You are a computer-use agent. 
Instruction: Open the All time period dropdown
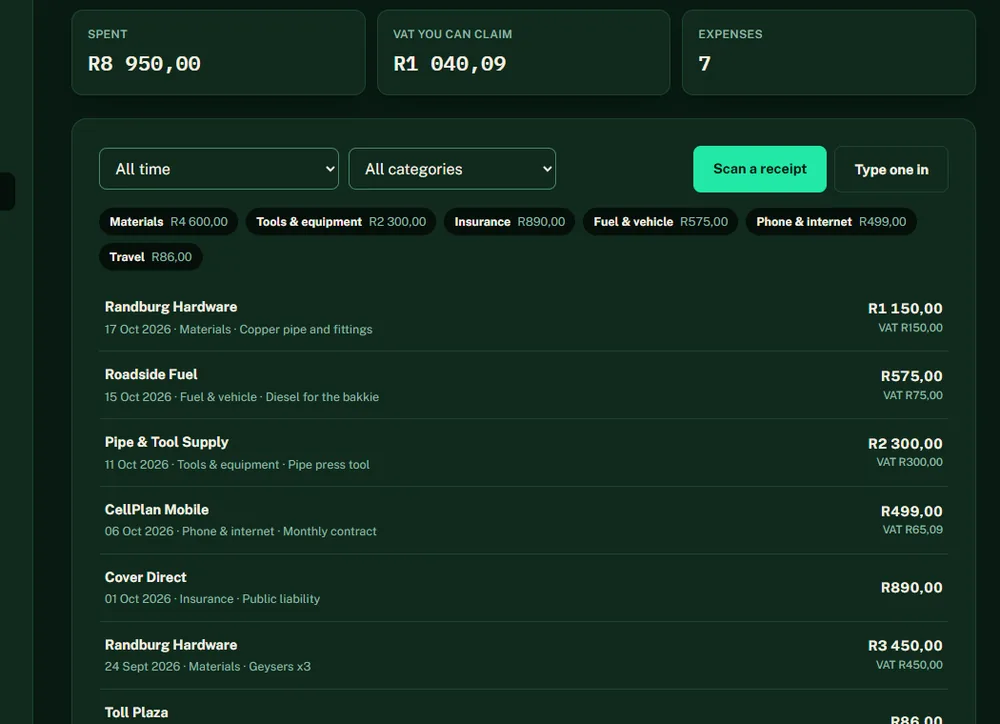[219, 169]
